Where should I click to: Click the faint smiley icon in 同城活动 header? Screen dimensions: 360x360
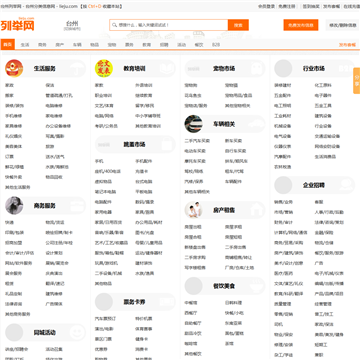click(77, 333)
